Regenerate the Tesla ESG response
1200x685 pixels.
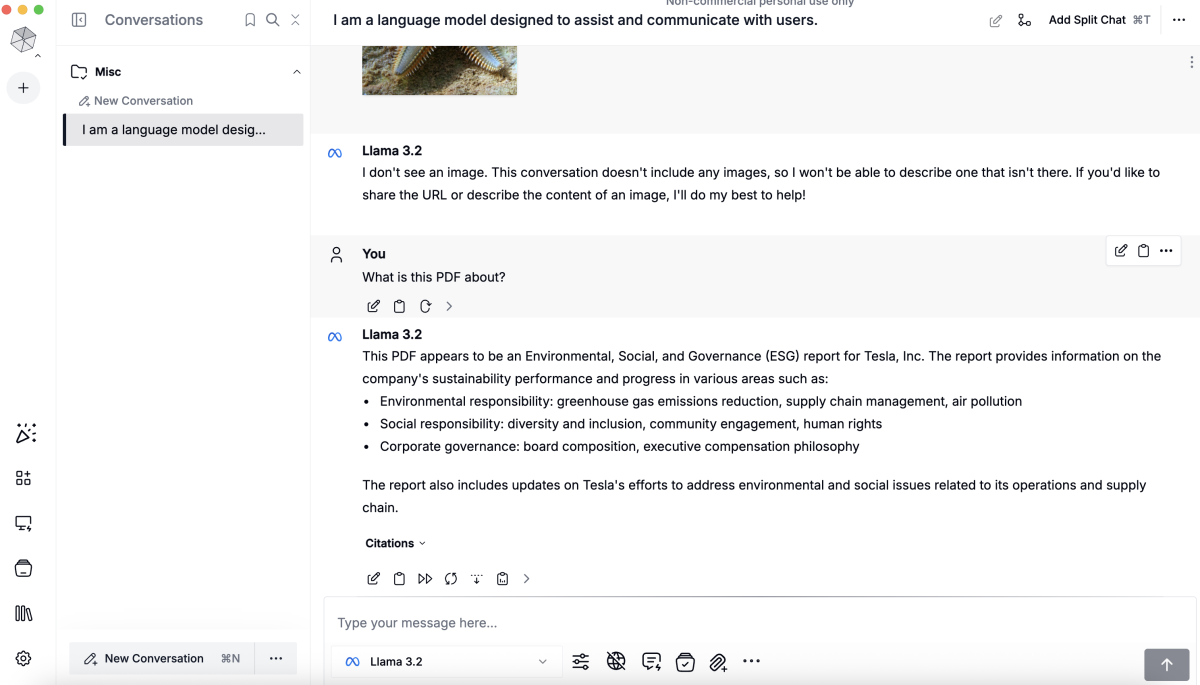click(451, 578)
